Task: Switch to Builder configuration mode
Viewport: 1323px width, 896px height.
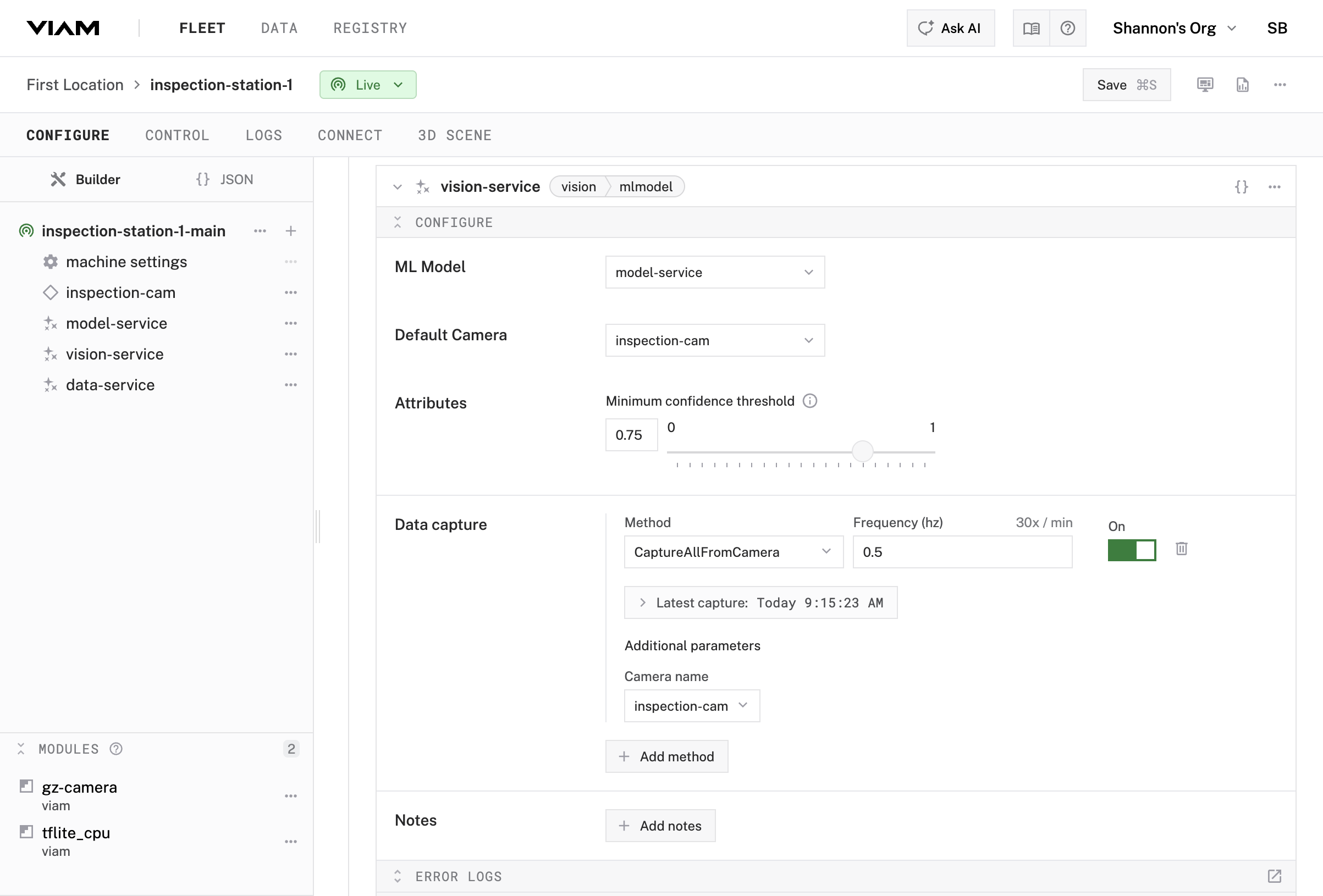Action: 85,179
